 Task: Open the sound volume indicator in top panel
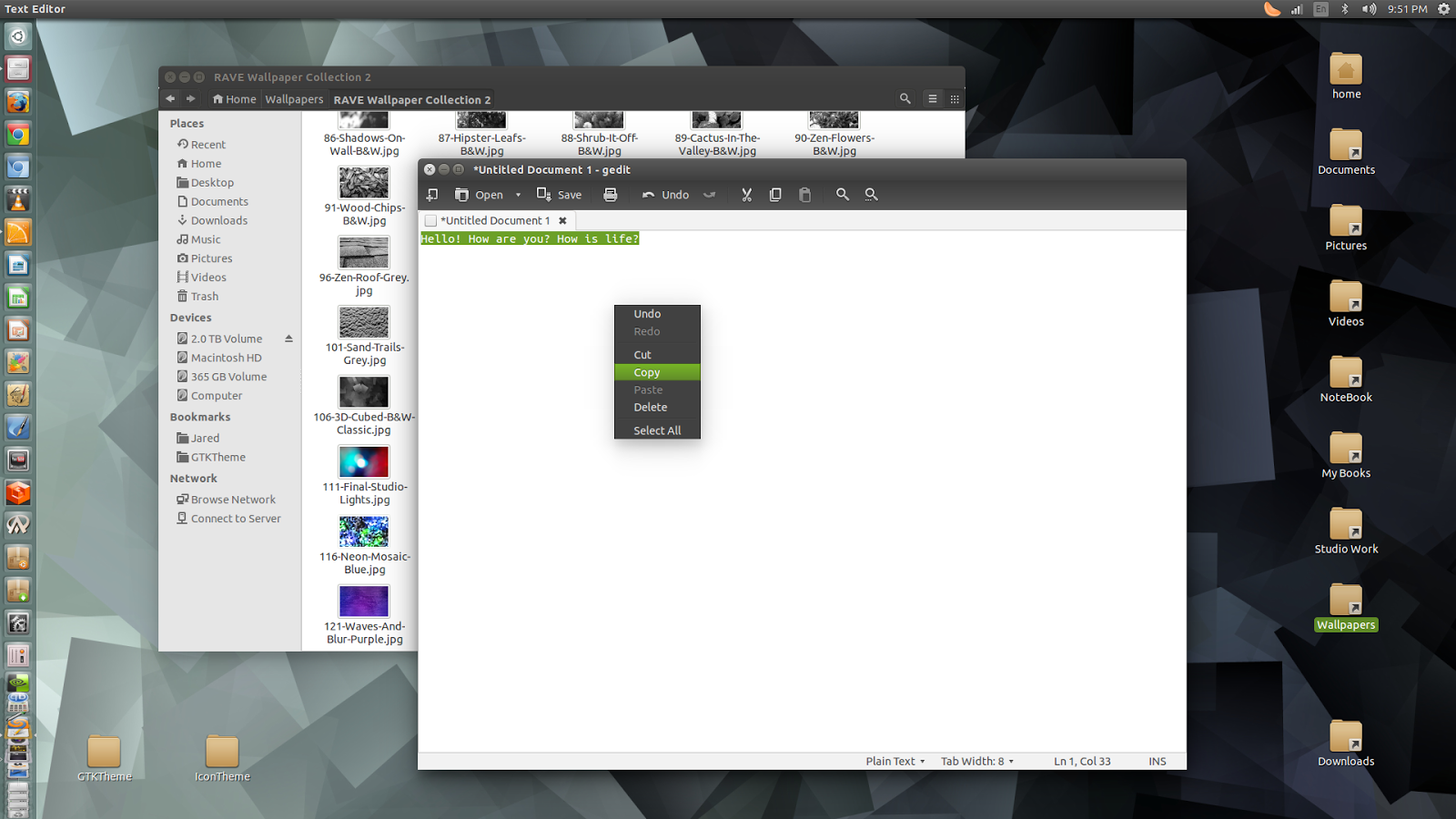[1370, 9]
